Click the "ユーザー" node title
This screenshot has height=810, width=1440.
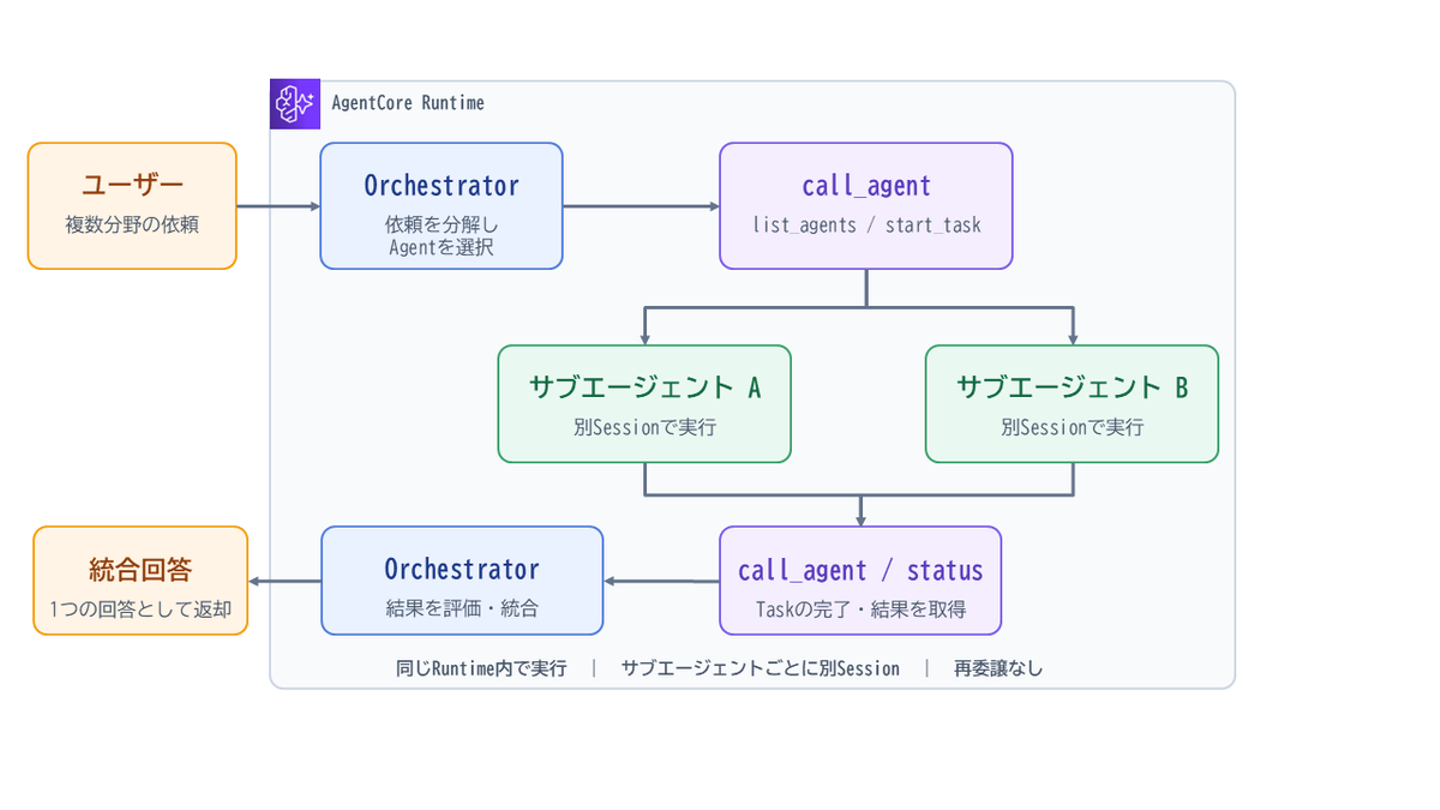(x=132, y=185)
